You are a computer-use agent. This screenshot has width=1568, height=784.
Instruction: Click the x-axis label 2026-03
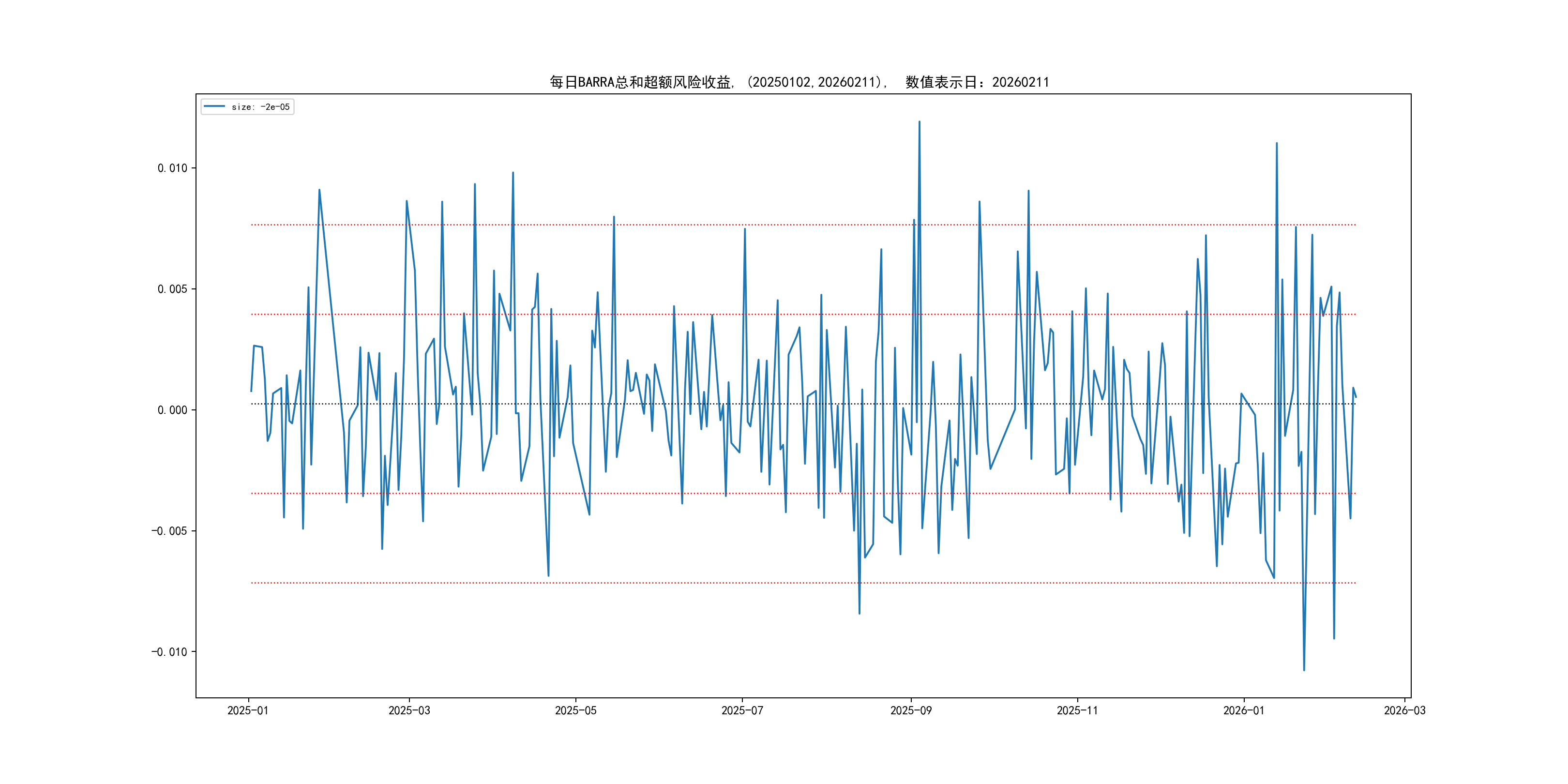(1404, 710)
